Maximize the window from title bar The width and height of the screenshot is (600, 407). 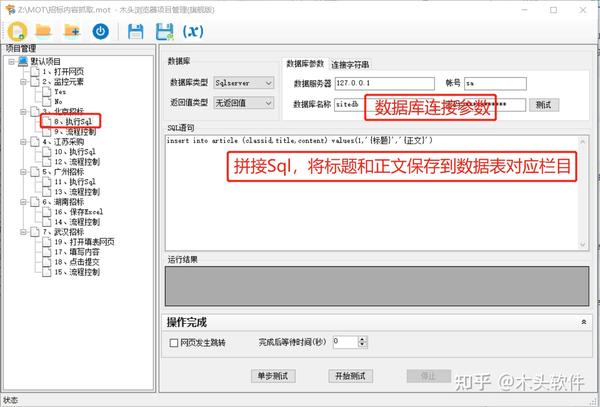click(x=553, y=10)
